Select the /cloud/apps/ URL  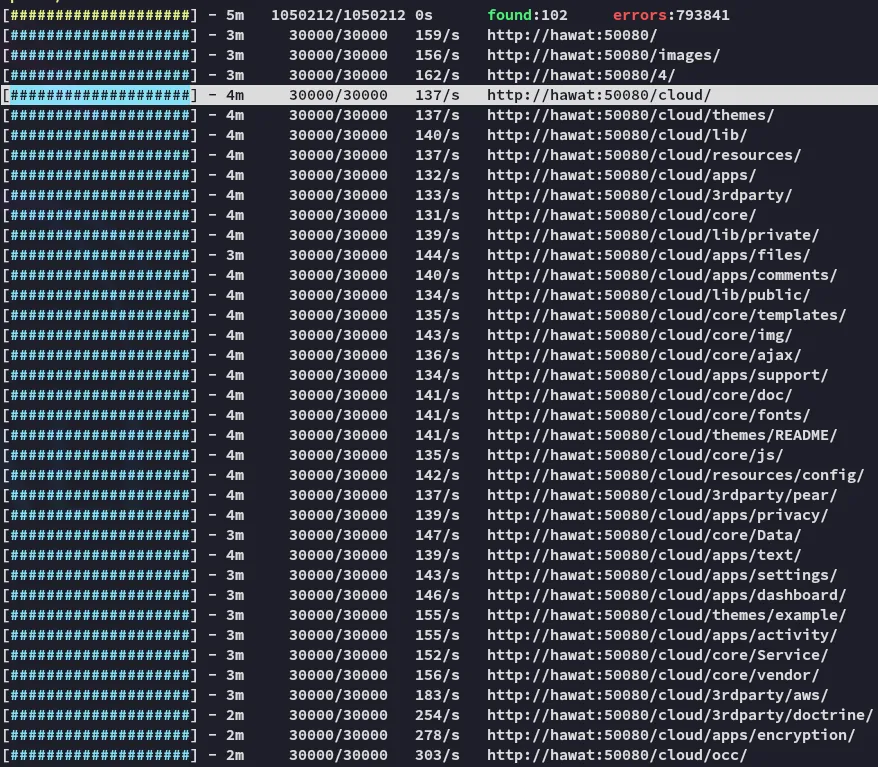coord(622,175)
